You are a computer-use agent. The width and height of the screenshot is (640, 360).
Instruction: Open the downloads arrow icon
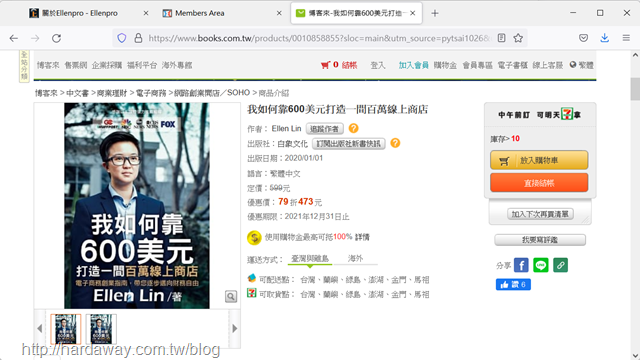point(605,38)
